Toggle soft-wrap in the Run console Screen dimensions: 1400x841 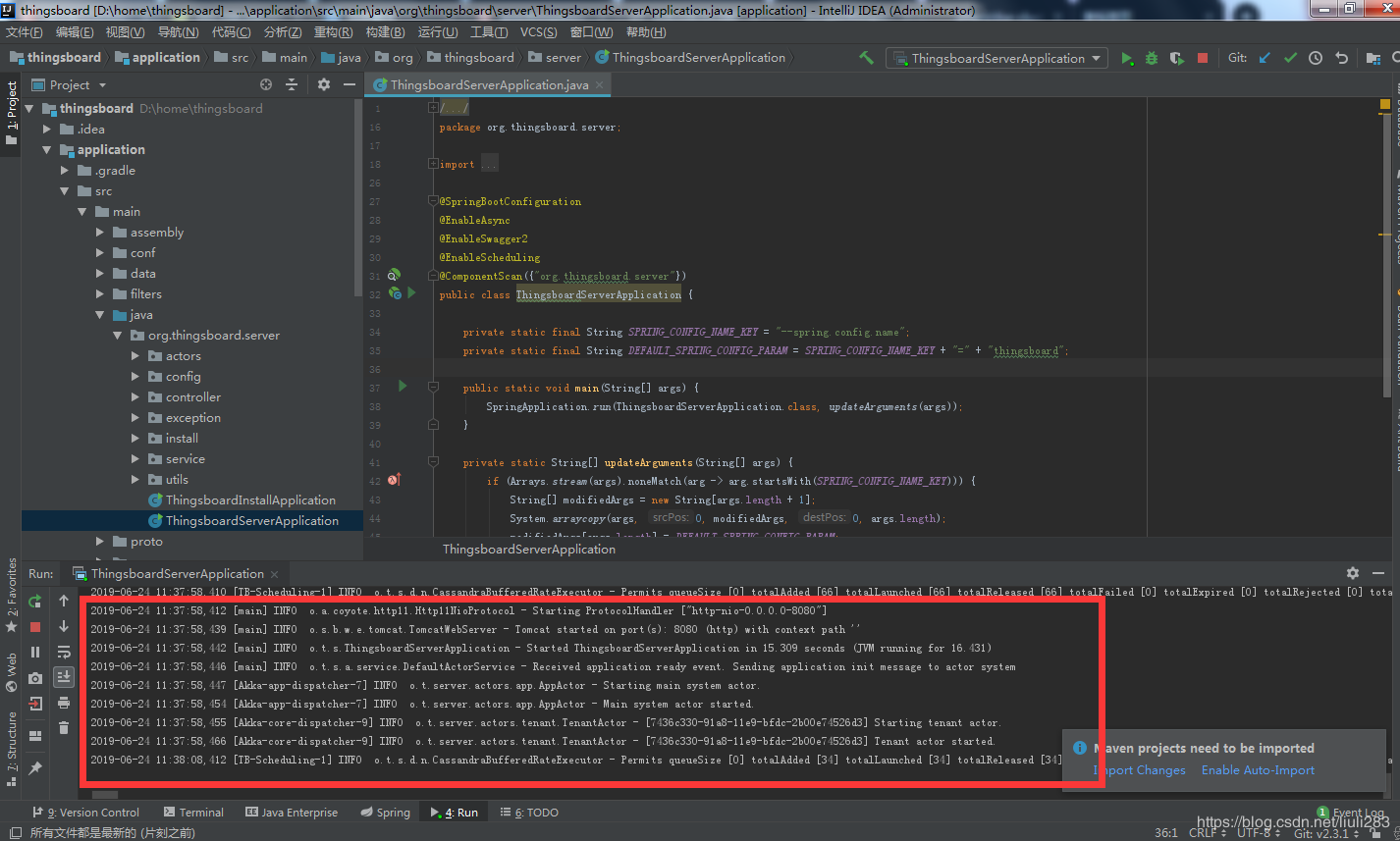(64, 652)
